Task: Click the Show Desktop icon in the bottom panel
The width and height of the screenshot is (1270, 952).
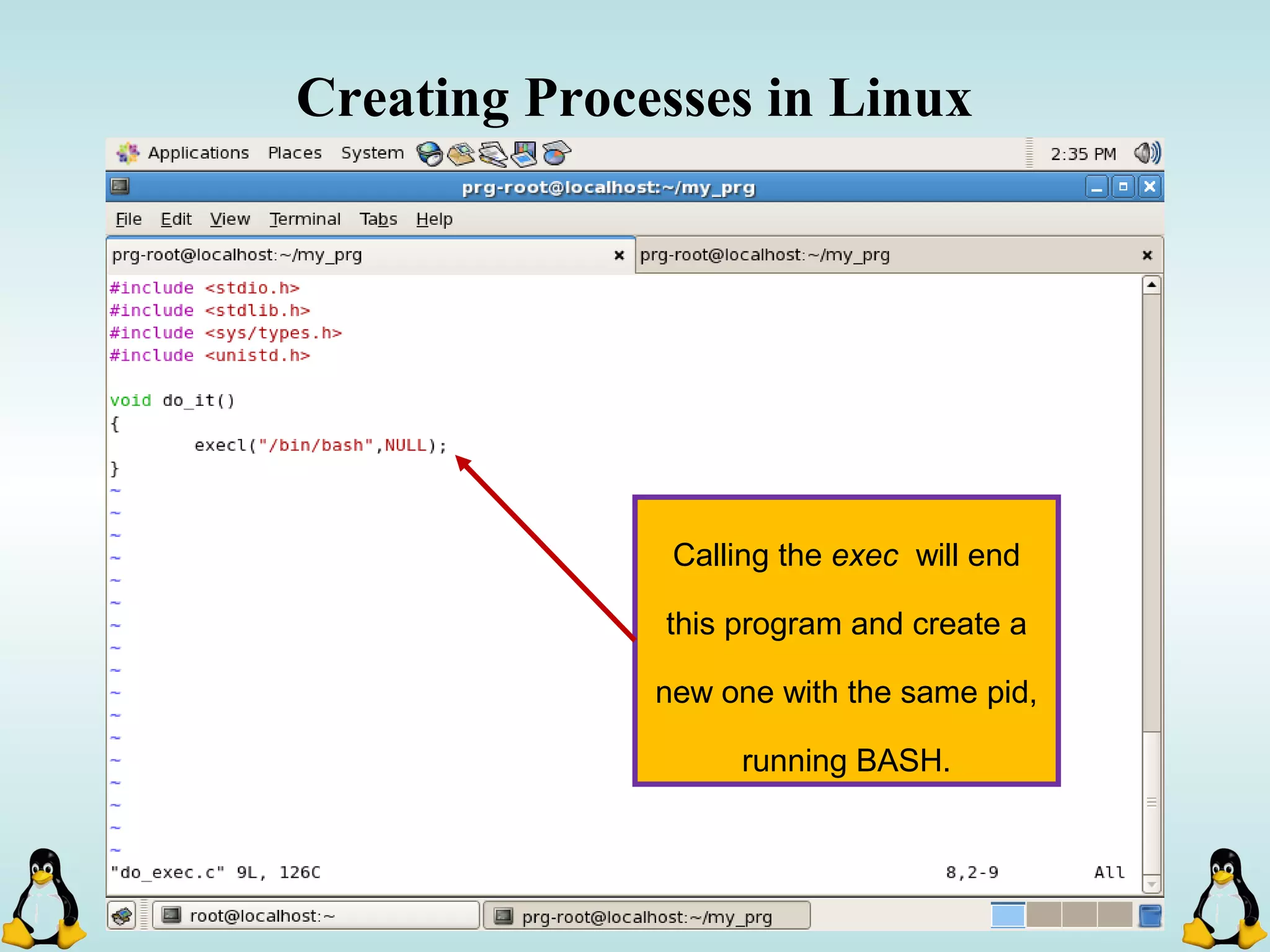Action: tap(122, 915)
